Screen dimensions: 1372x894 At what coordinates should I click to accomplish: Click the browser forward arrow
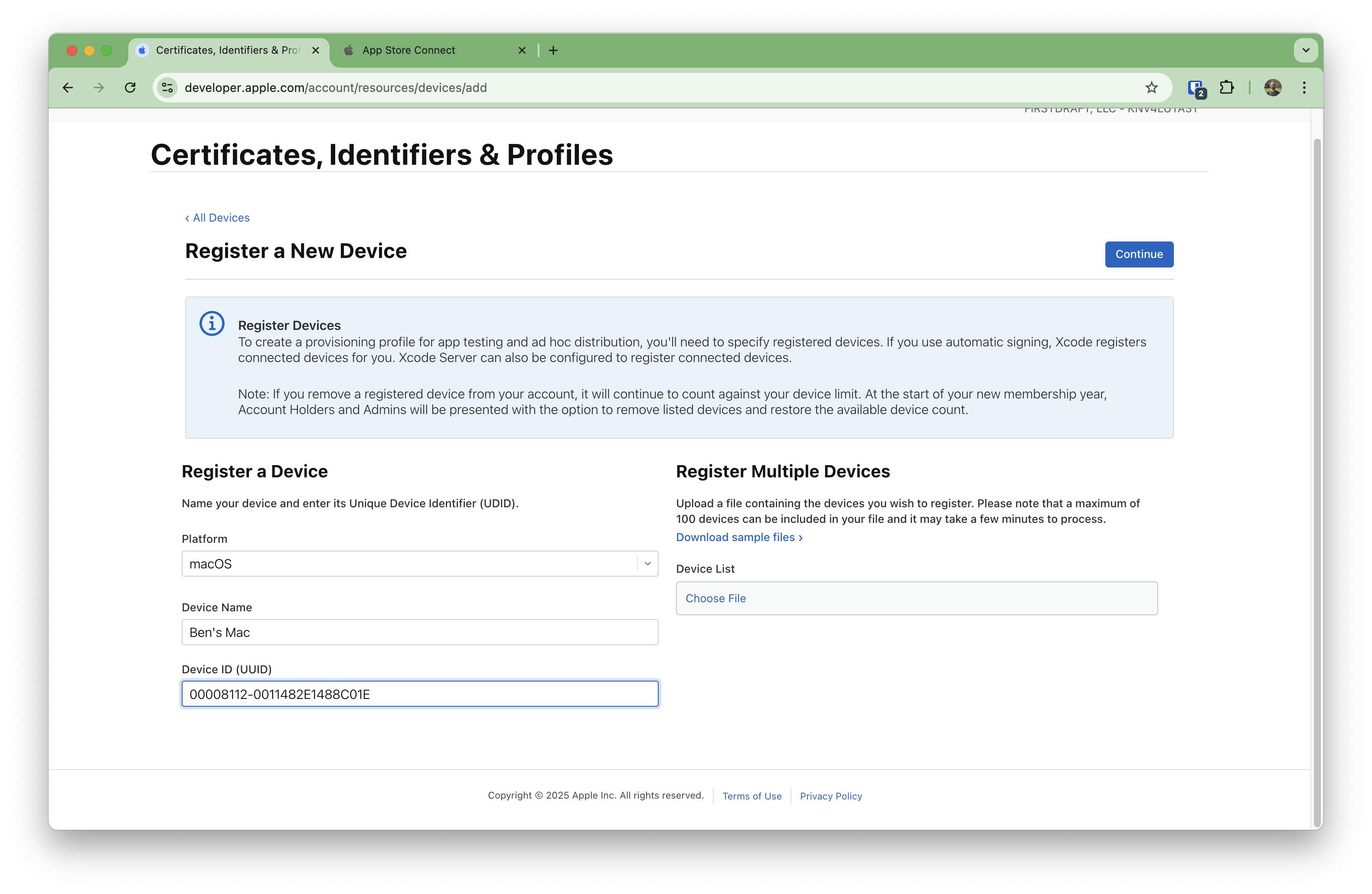click(x=98, y=88)
